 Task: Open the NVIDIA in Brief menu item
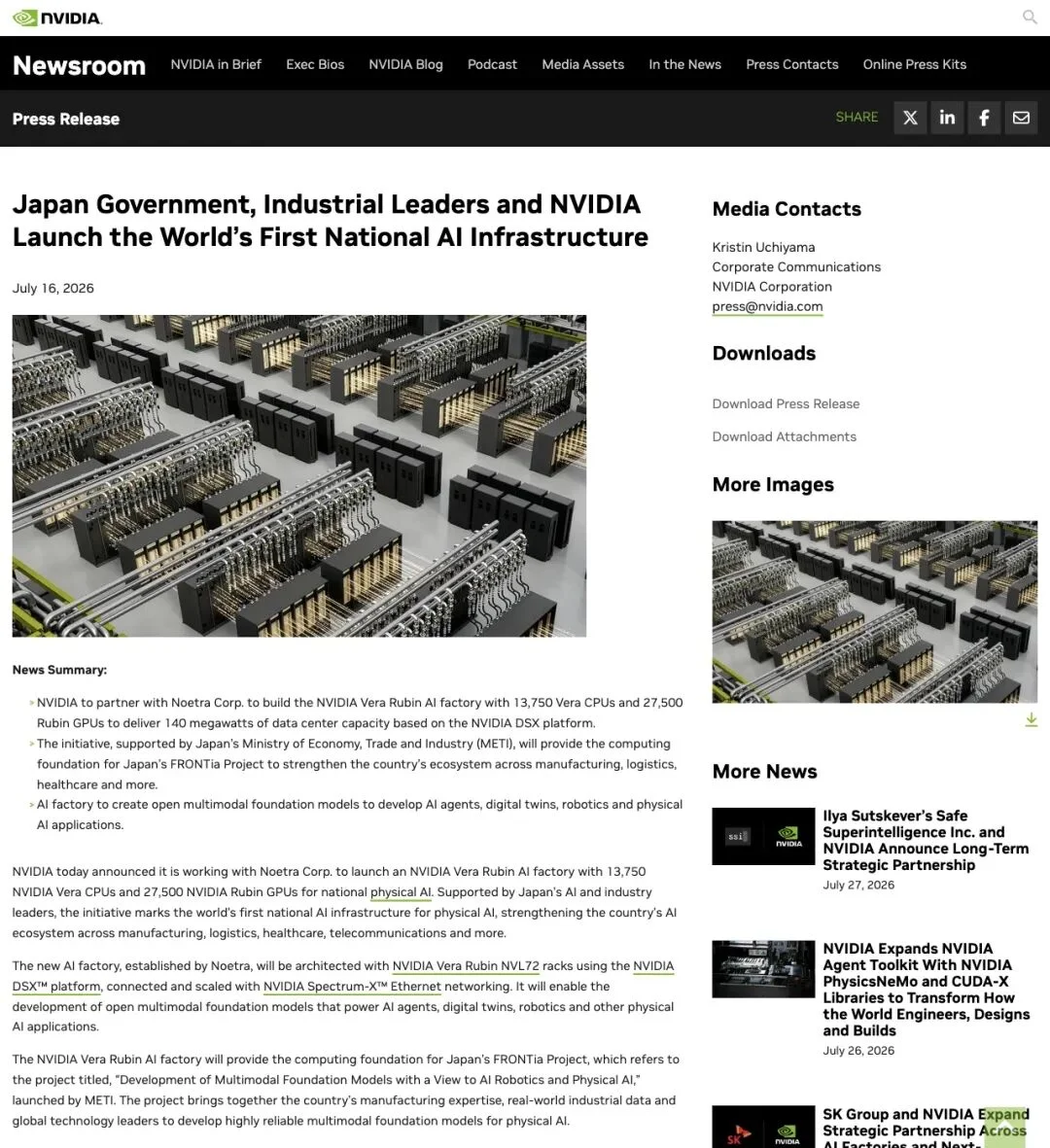pos(216,64)
